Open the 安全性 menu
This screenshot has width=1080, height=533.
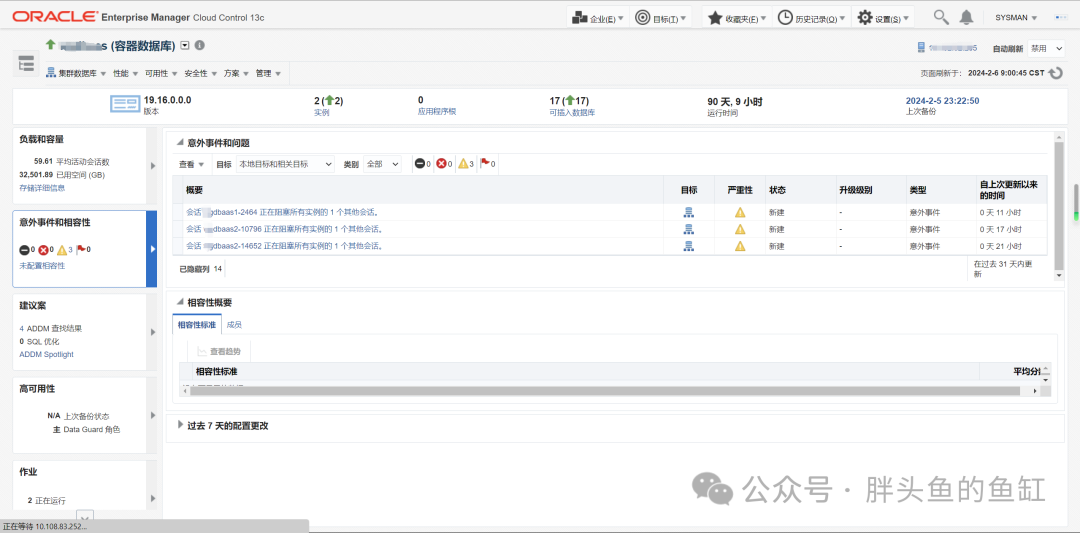(201, 73)
